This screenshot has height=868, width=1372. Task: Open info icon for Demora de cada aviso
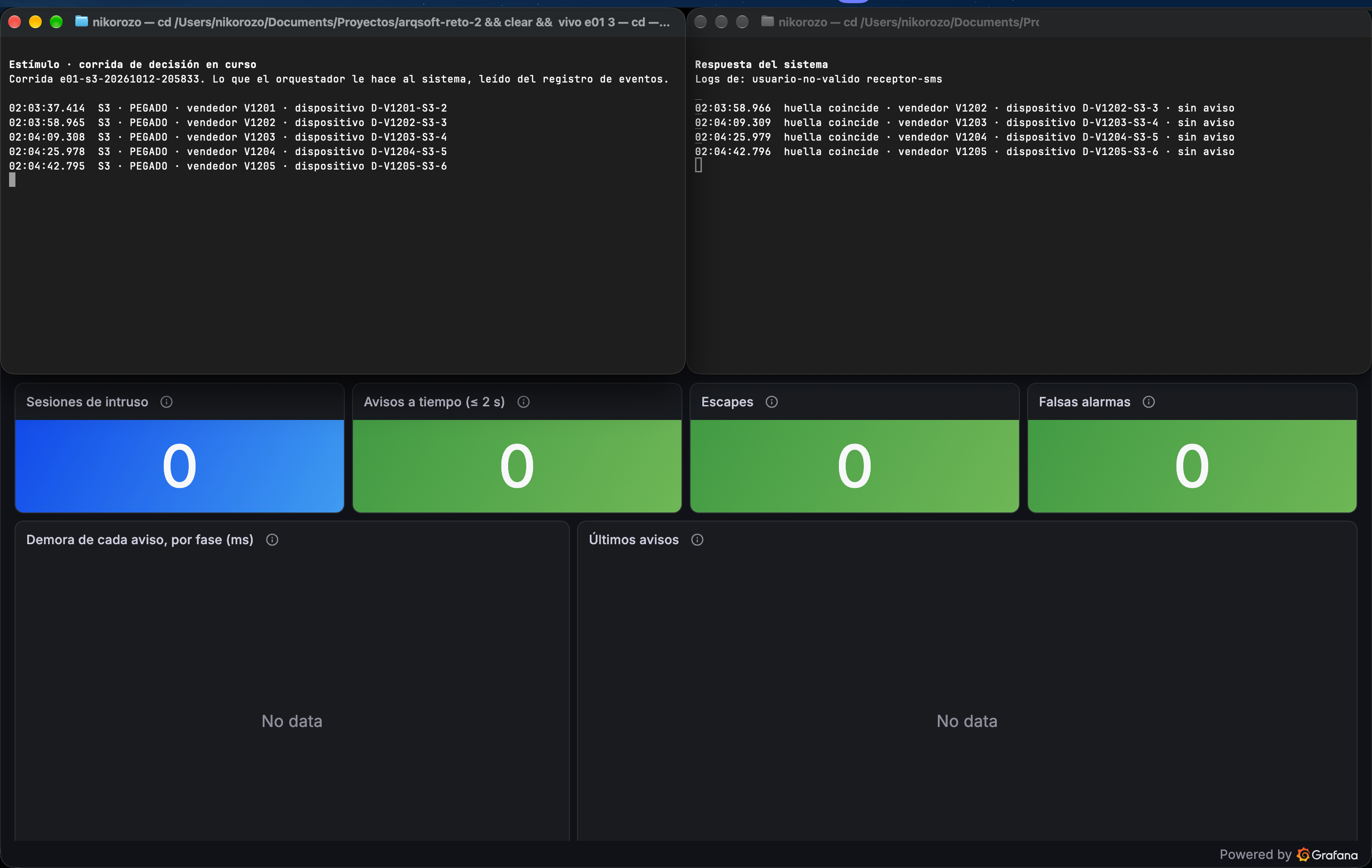(272, 540)
